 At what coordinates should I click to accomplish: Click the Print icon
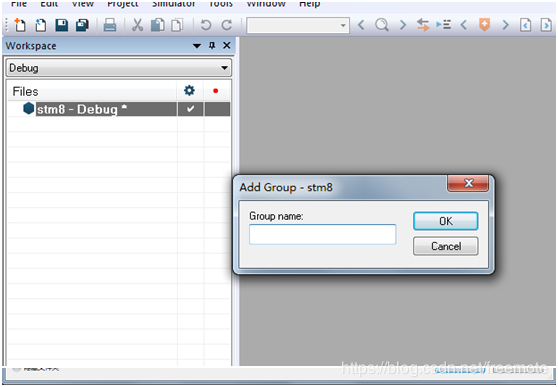pos(110,25)
